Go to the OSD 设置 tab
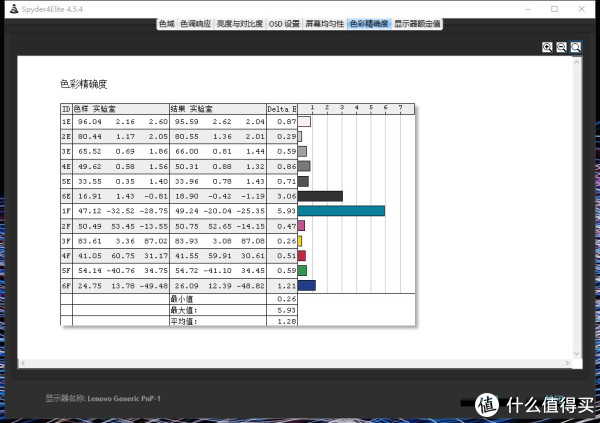This screenshot has width=600, height=423. [285, 22]
